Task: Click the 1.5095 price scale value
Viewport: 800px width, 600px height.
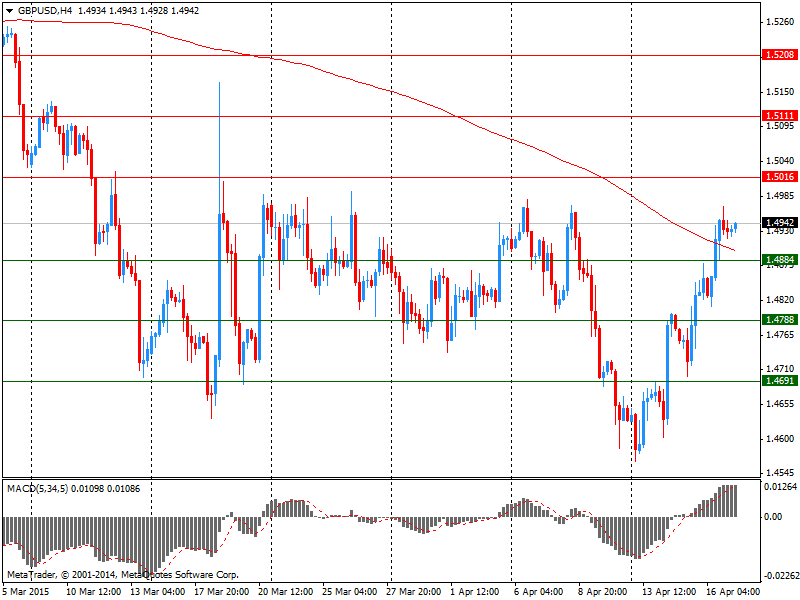Action: pyautogui.click(x=780, y=126)
